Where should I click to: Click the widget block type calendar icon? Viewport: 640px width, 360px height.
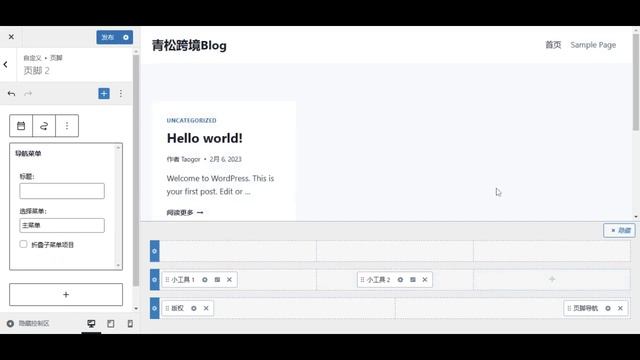click(x=21, y=126)
